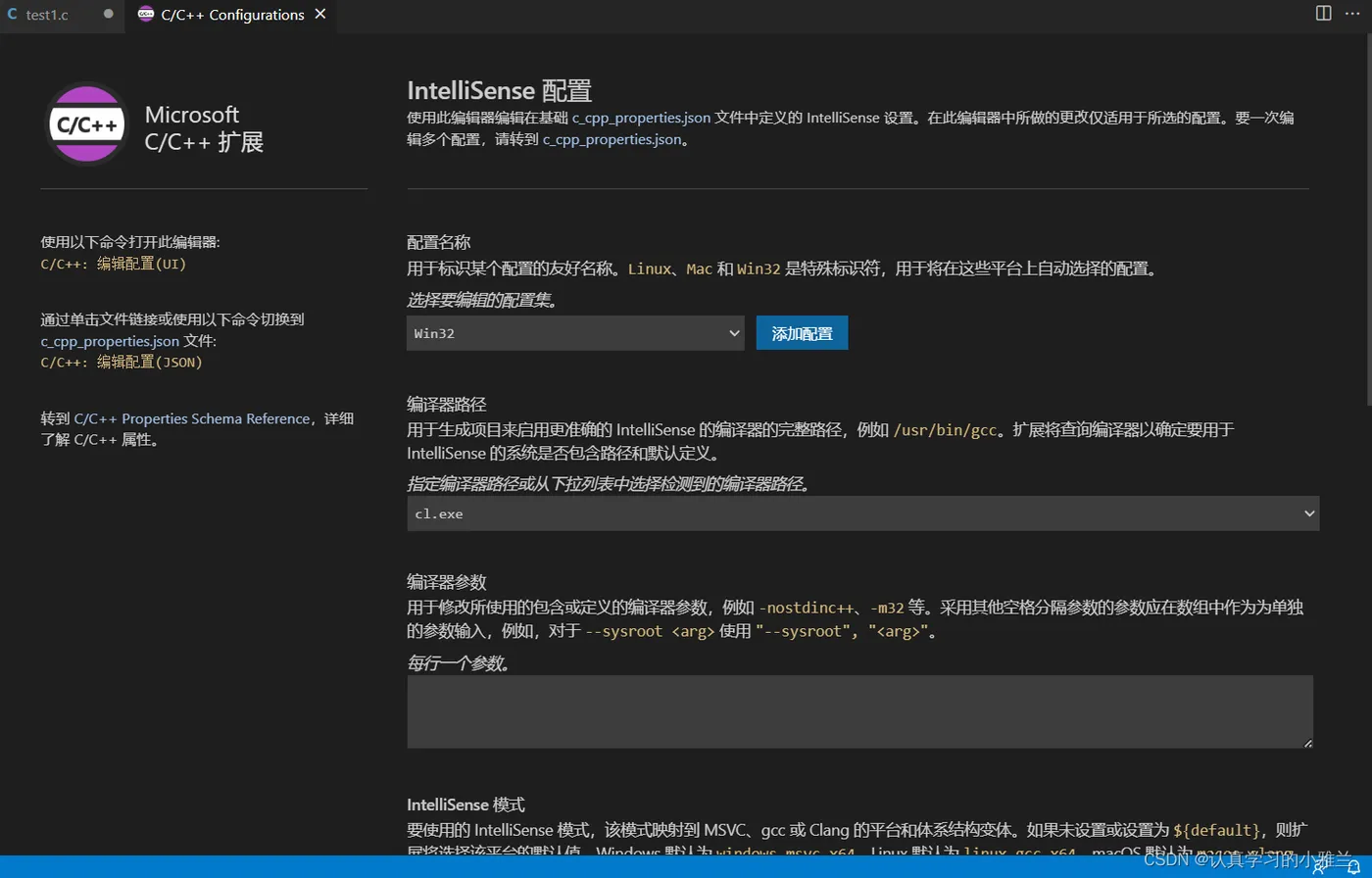Select the C/C++ Configurations tab
1372x878 pixels.
(x=232, y=15)
